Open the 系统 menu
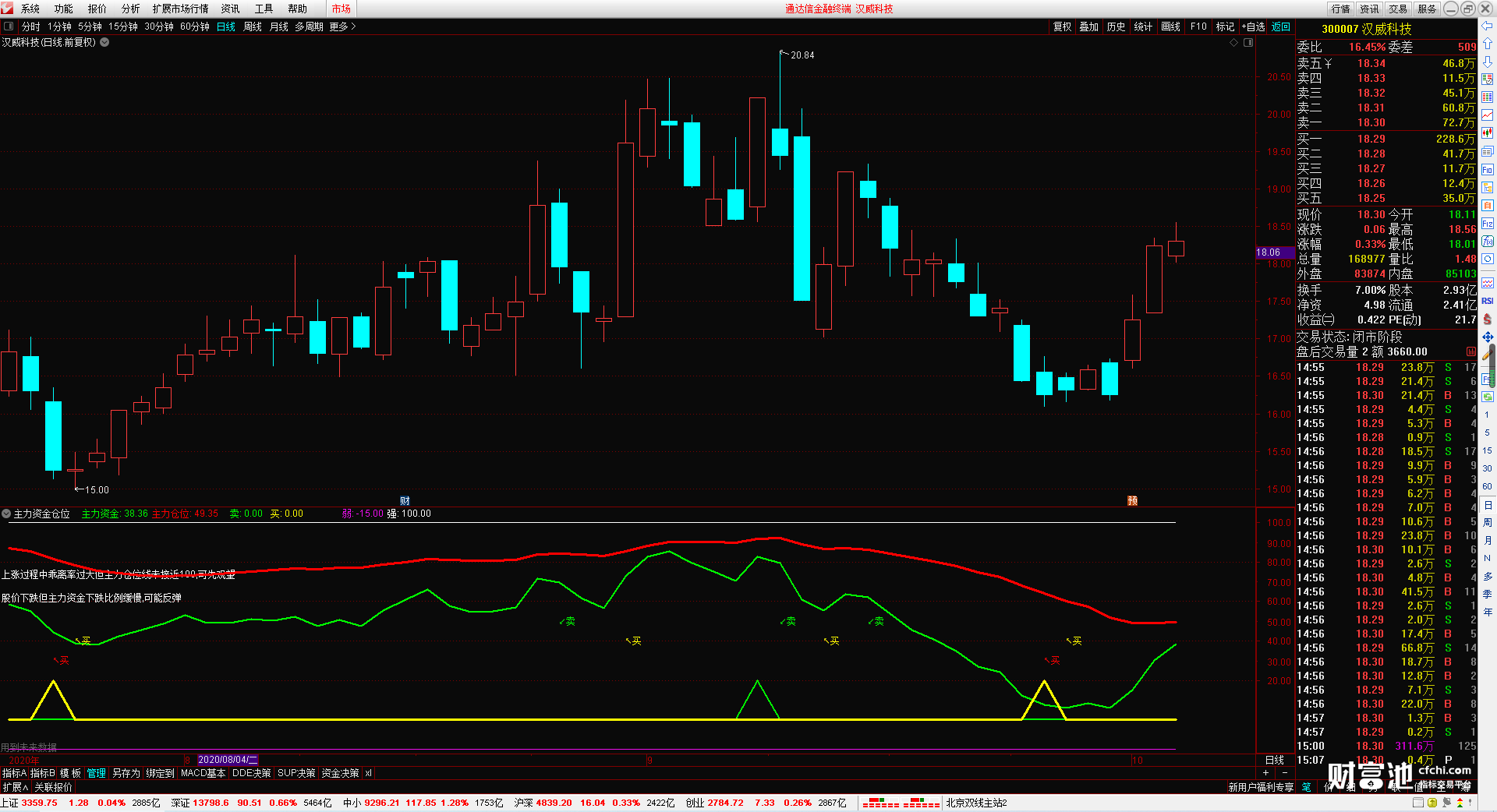Viewport: 1497px width, 812px height. [x=30, y=9]
